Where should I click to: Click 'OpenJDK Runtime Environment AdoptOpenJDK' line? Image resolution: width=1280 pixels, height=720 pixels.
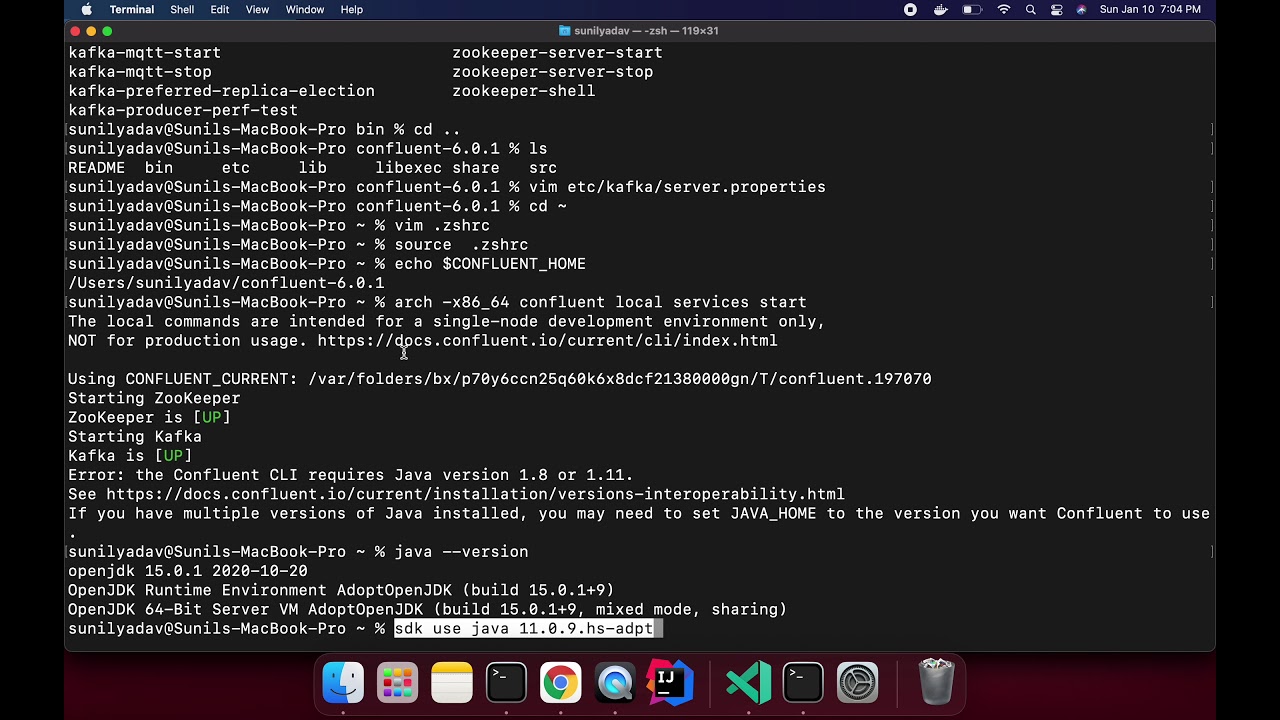pos(341,590)
